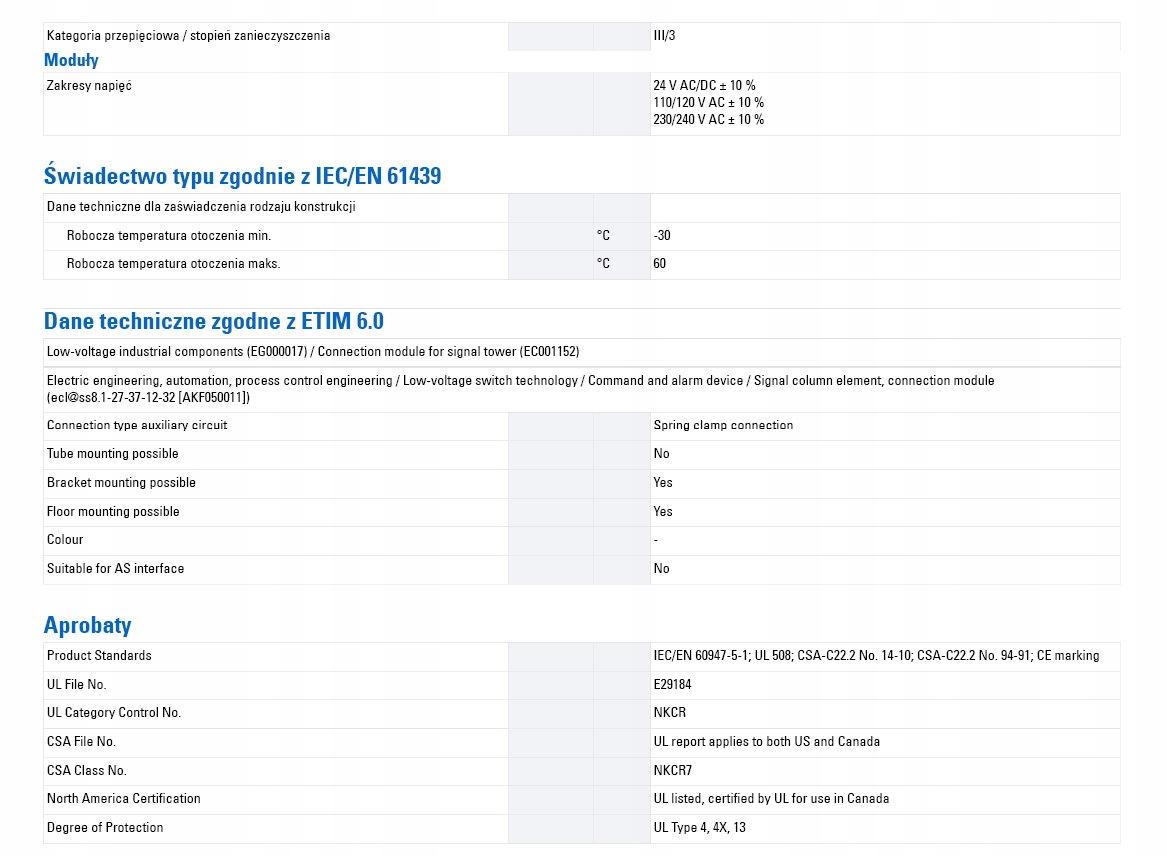Click the CSA Class No. value NKCR7
The image size is (1167, 856).
tap(673, 770)
